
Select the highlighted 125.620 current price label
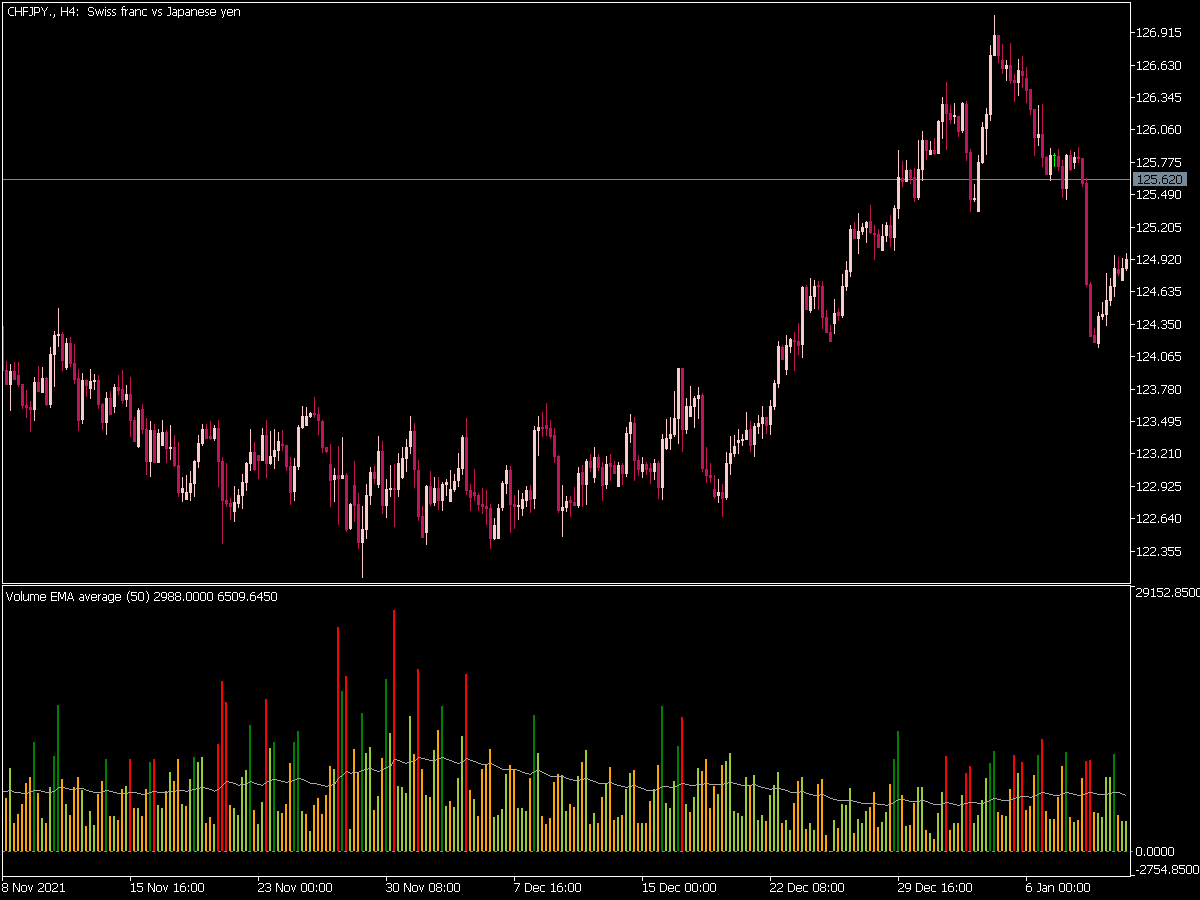[x=1160, y=179]
